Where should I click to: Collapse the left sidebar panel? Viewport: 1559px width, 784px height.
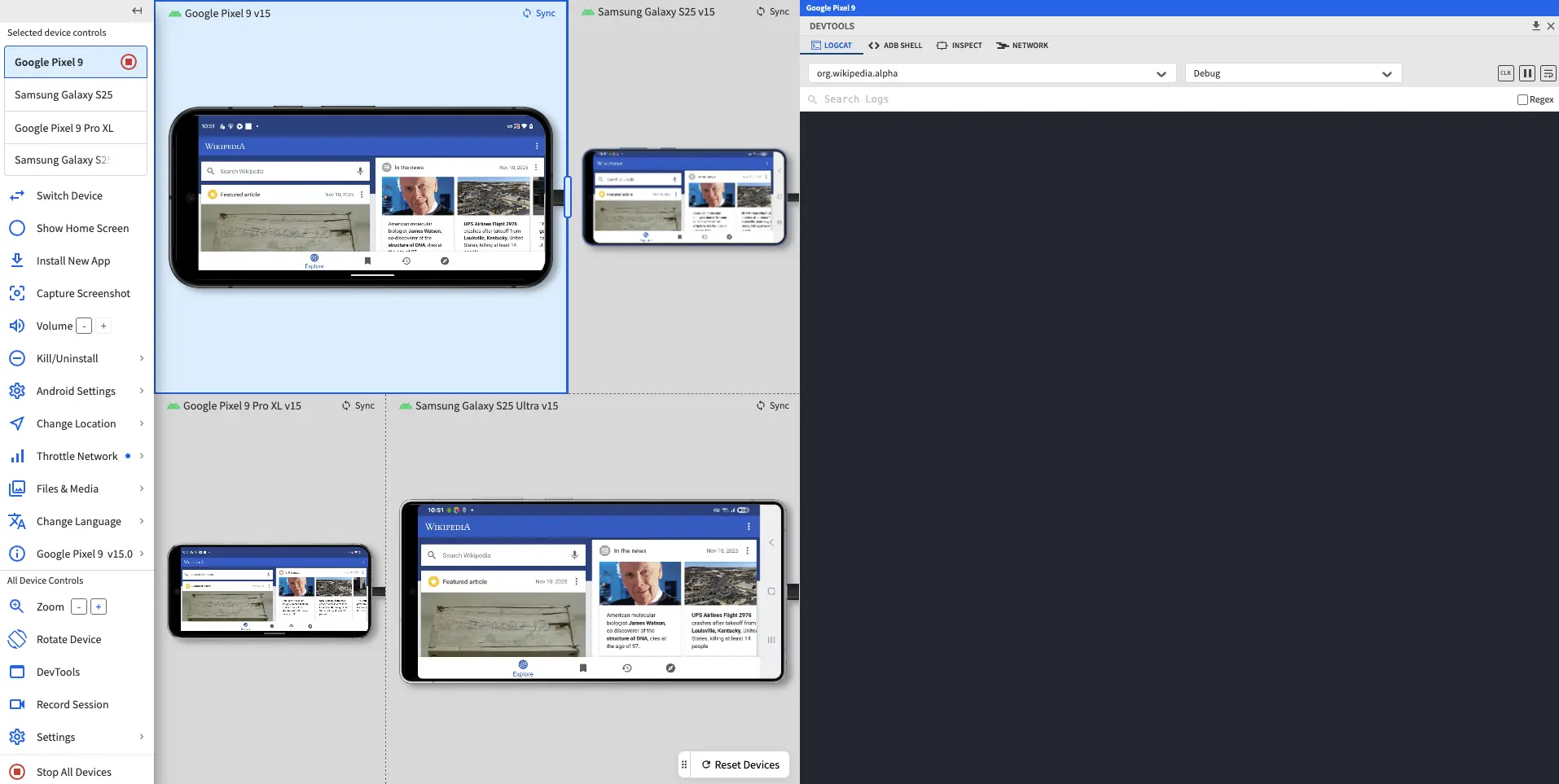137,11
